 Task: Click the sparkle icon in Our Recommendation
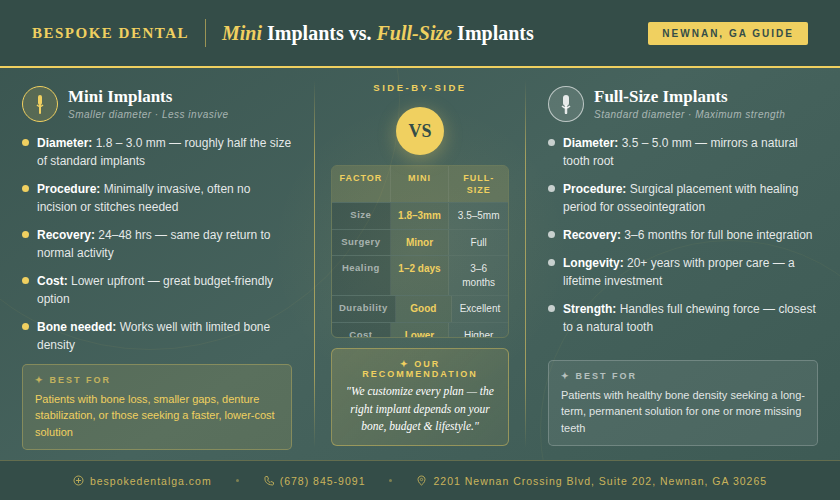(404, 364)
